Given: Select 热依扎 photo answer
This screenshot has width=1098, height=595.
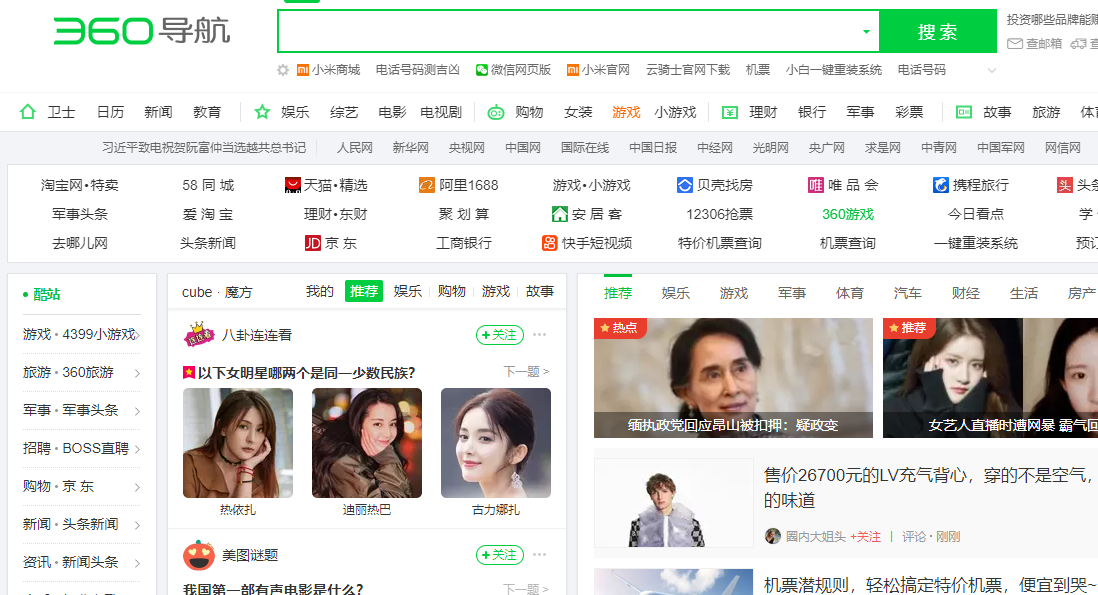Looking at the screenshot, I should [238, 443].
